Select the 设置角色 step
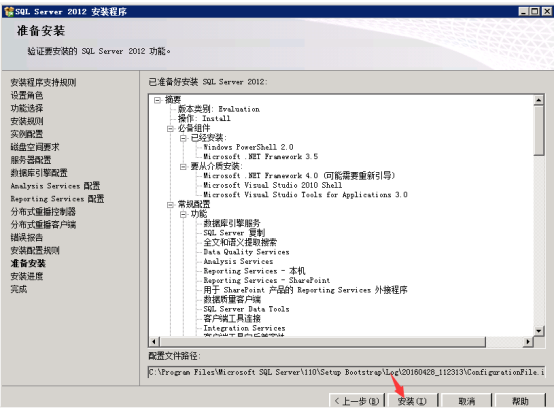The width and height of the screenshot is (554, 408). [x=27, y=95]
